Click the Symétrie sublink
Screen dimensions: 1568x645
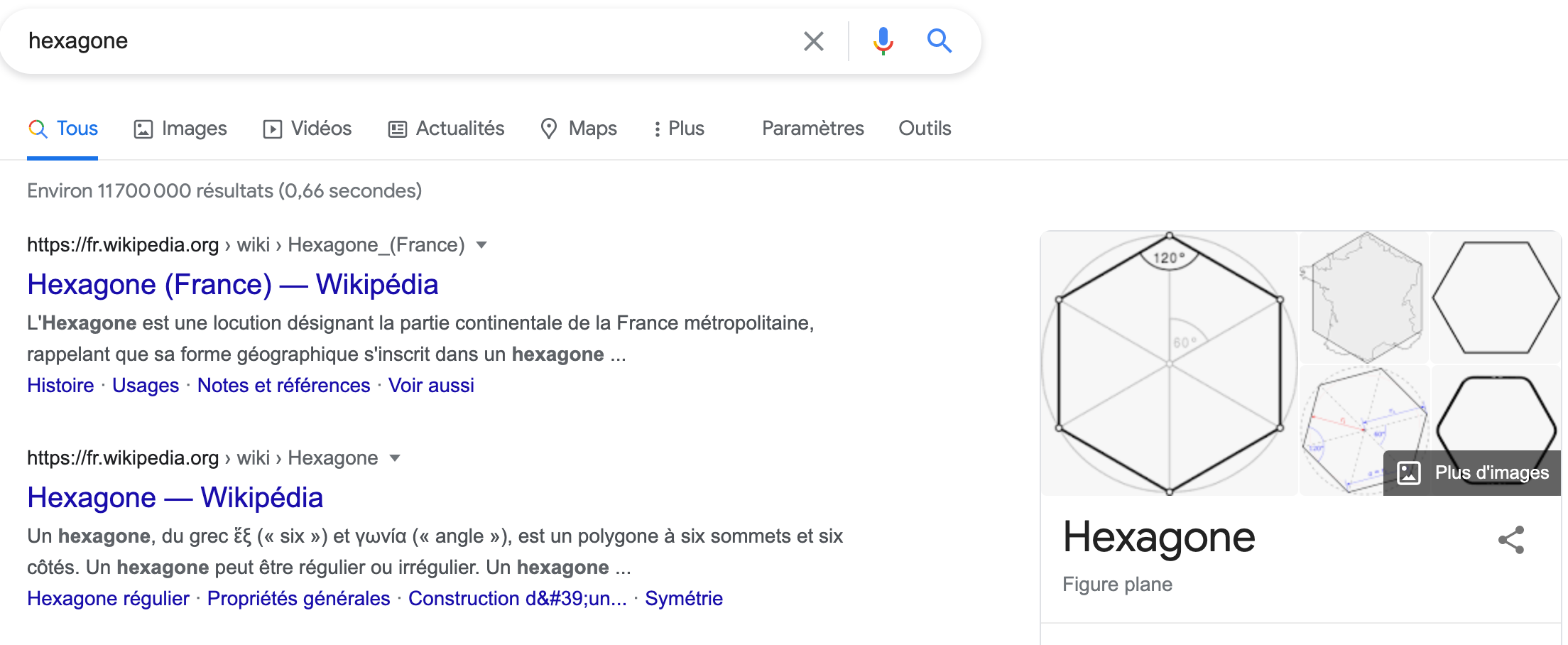coord(683,598)
